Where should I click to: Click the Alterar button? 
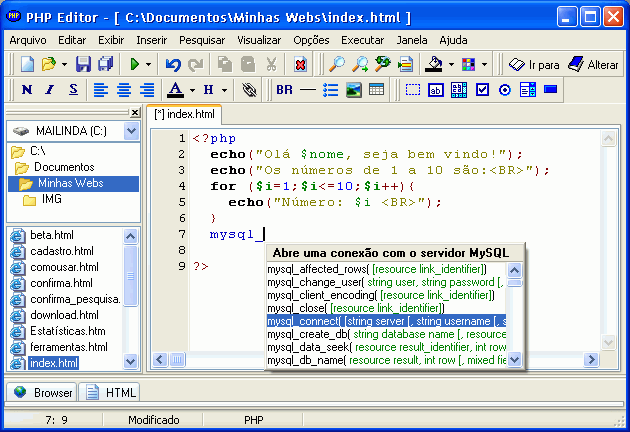(x=593, y=65)
